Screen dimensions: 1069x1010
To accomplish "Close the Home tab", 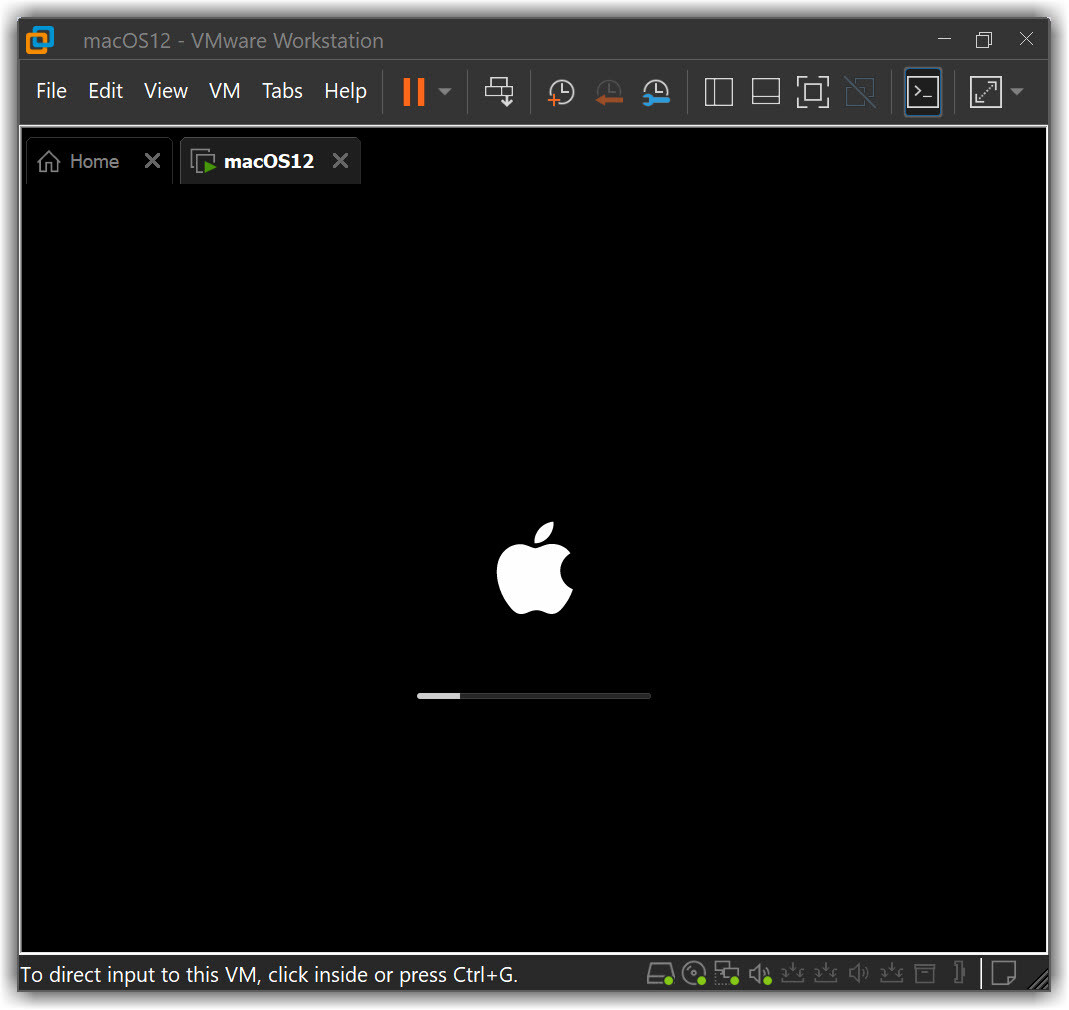I will coord(153,161).
